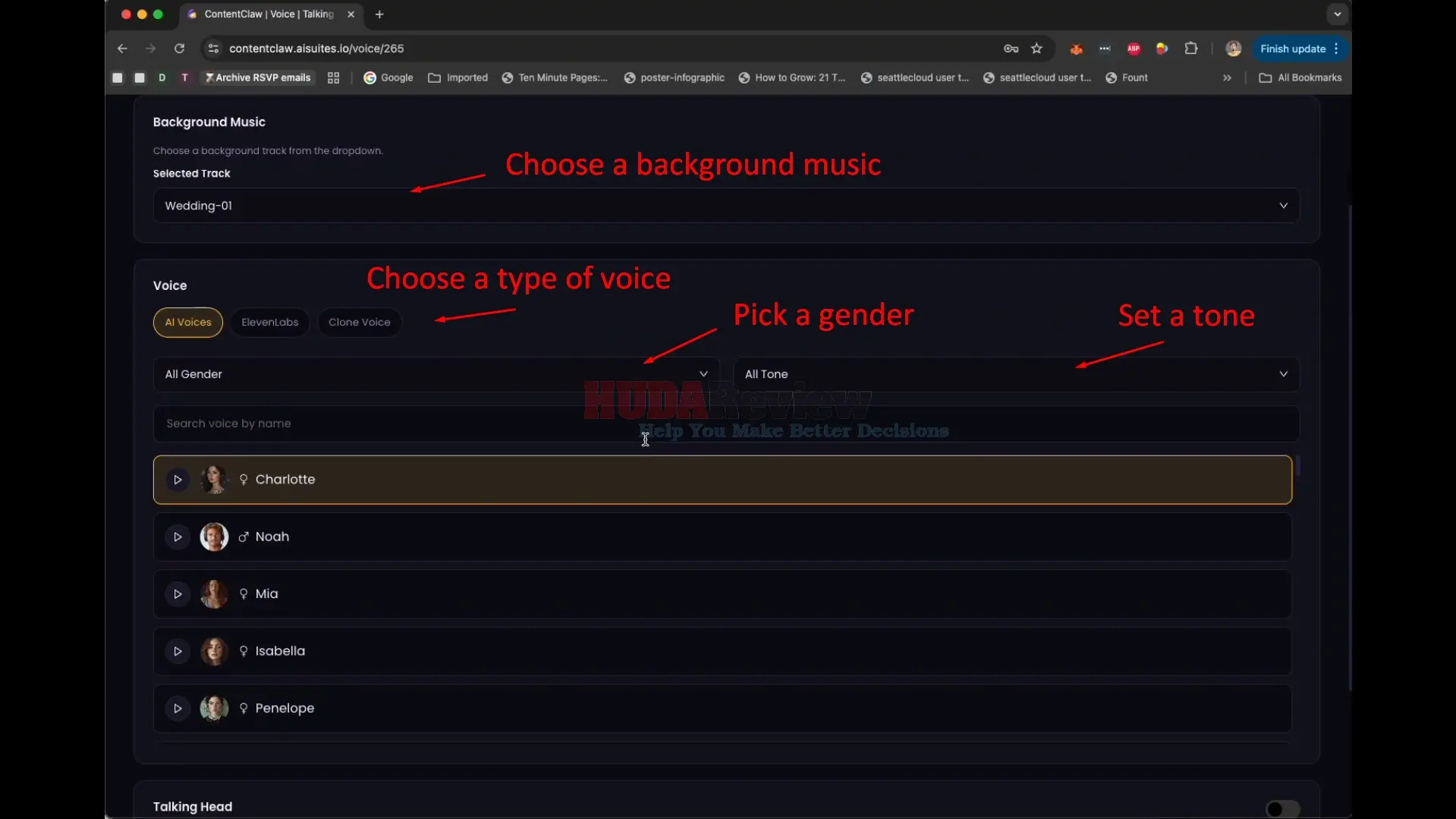The width and height of the screenshot is (1456, 819).
Task: Click the page vertical scrollbar
Action: click(1350, 448)
